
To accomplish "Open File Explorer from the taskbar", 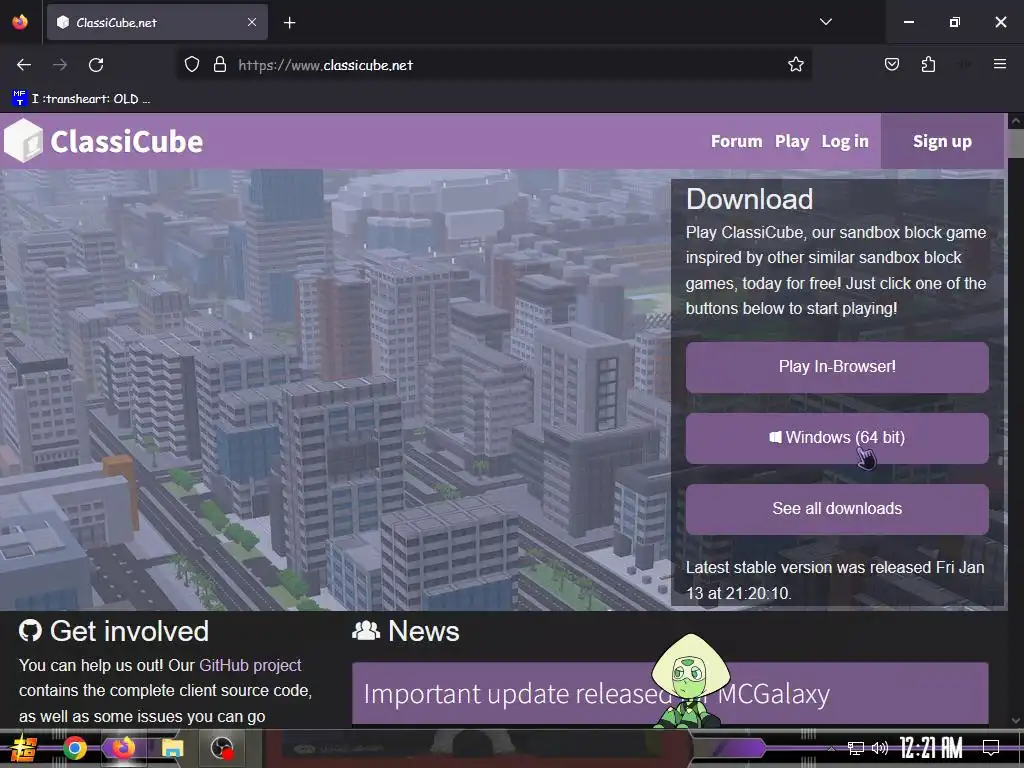I will pyautogui.click(x=172, y=748).
